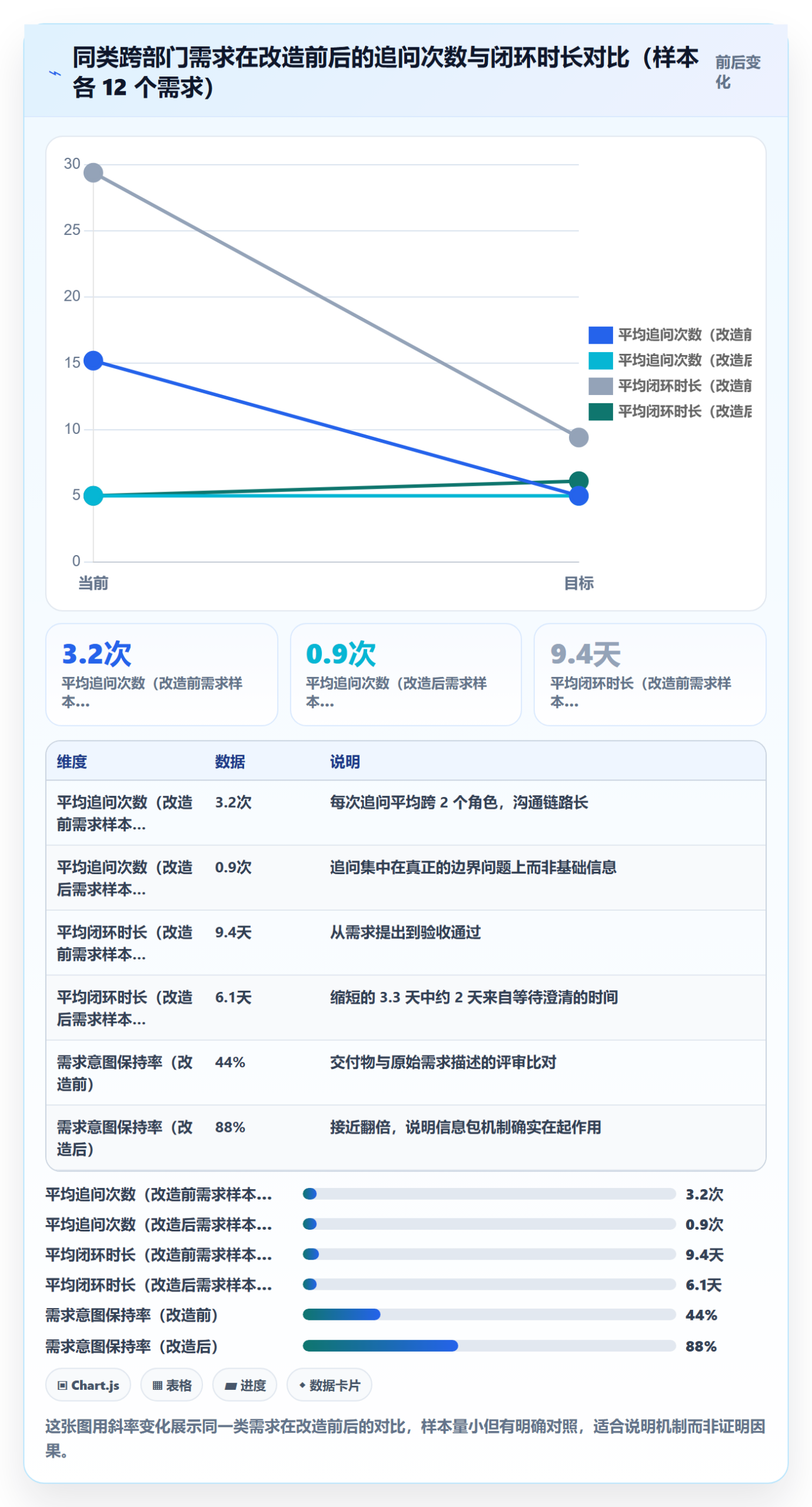Click the progress bar showing 6.1天
The height and width of the screenshot is (1507, 812).
coord(489,1284)
